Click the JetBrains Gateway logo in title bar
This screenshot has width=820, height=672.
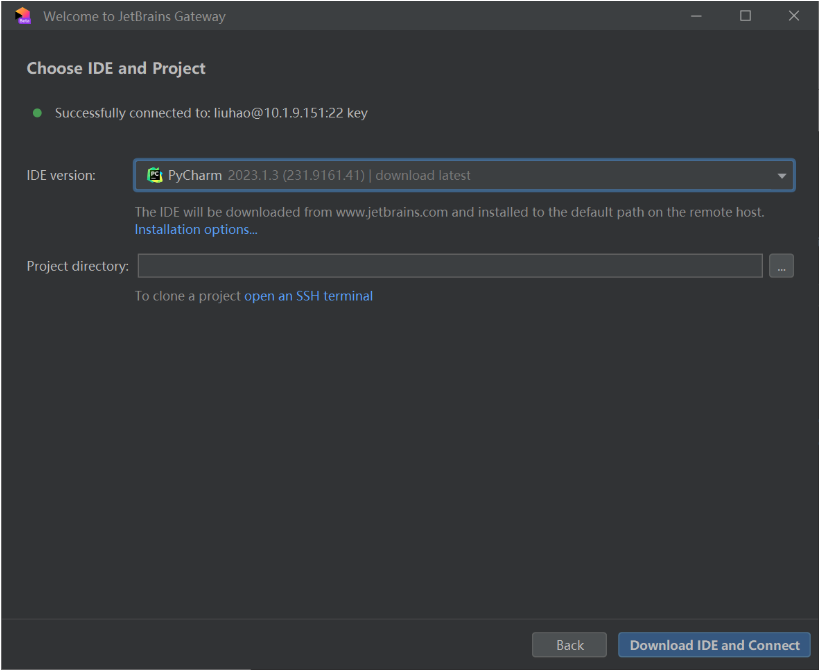[x=22, y=16]
